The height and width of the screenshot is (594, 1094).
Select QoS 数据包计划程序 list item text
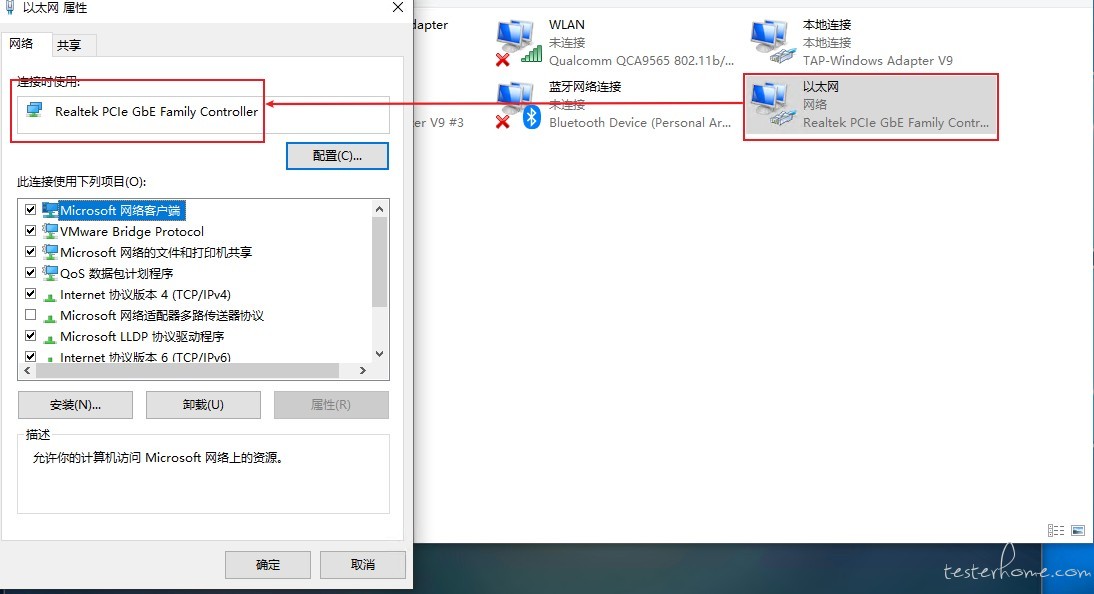(117, 273)
